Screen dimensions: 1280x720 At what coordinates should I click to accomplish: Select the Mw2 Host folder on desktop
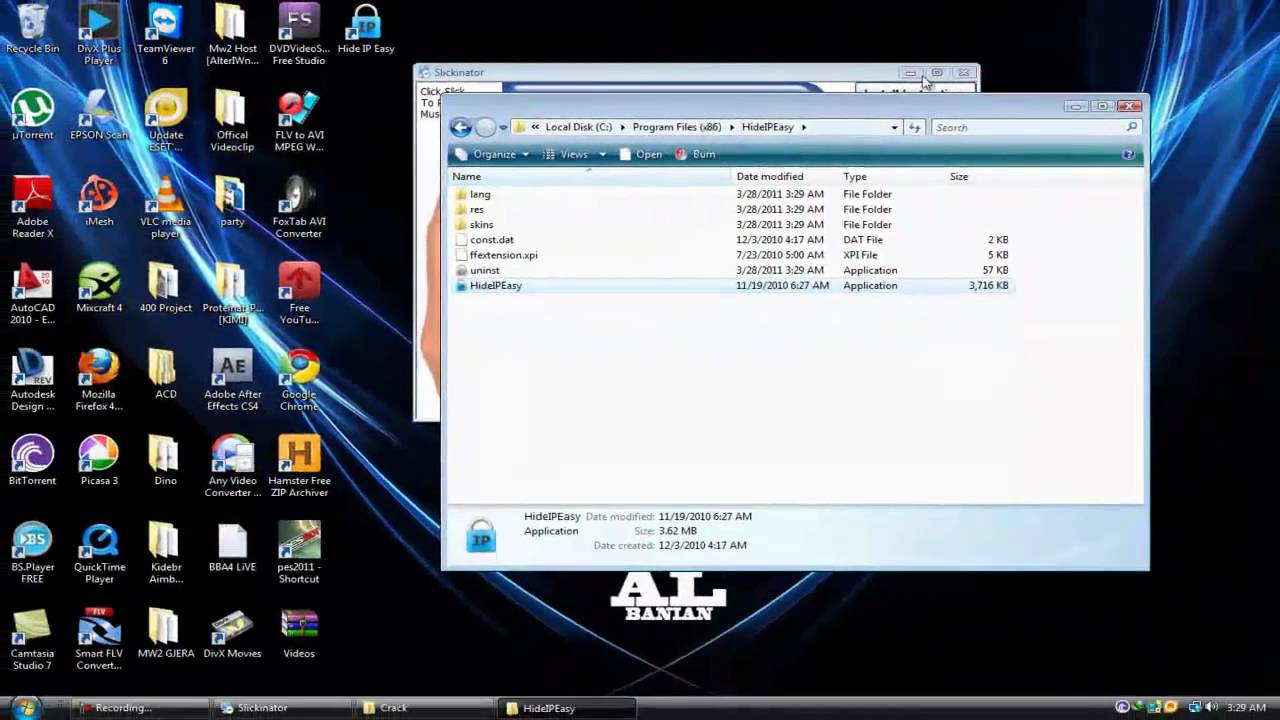[x=232, y=35]
